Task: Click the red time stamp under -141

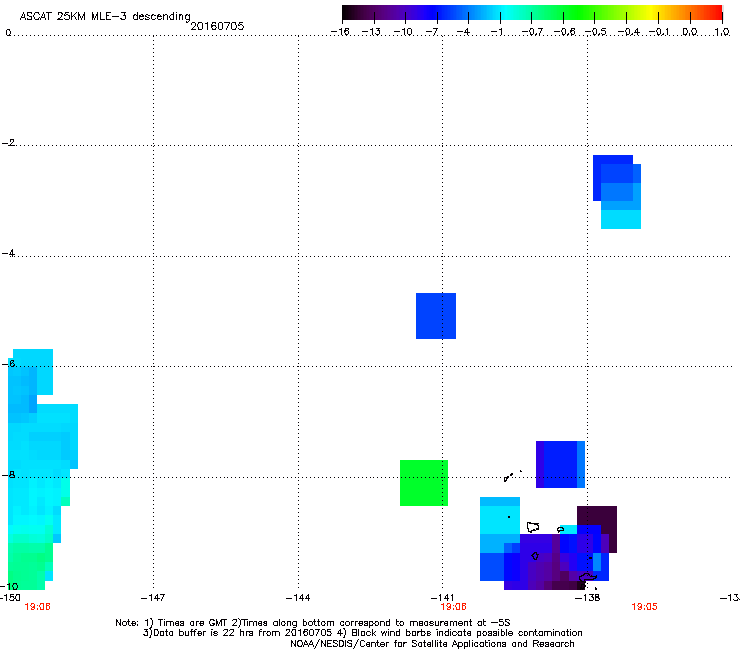Action: click(453, 607)
